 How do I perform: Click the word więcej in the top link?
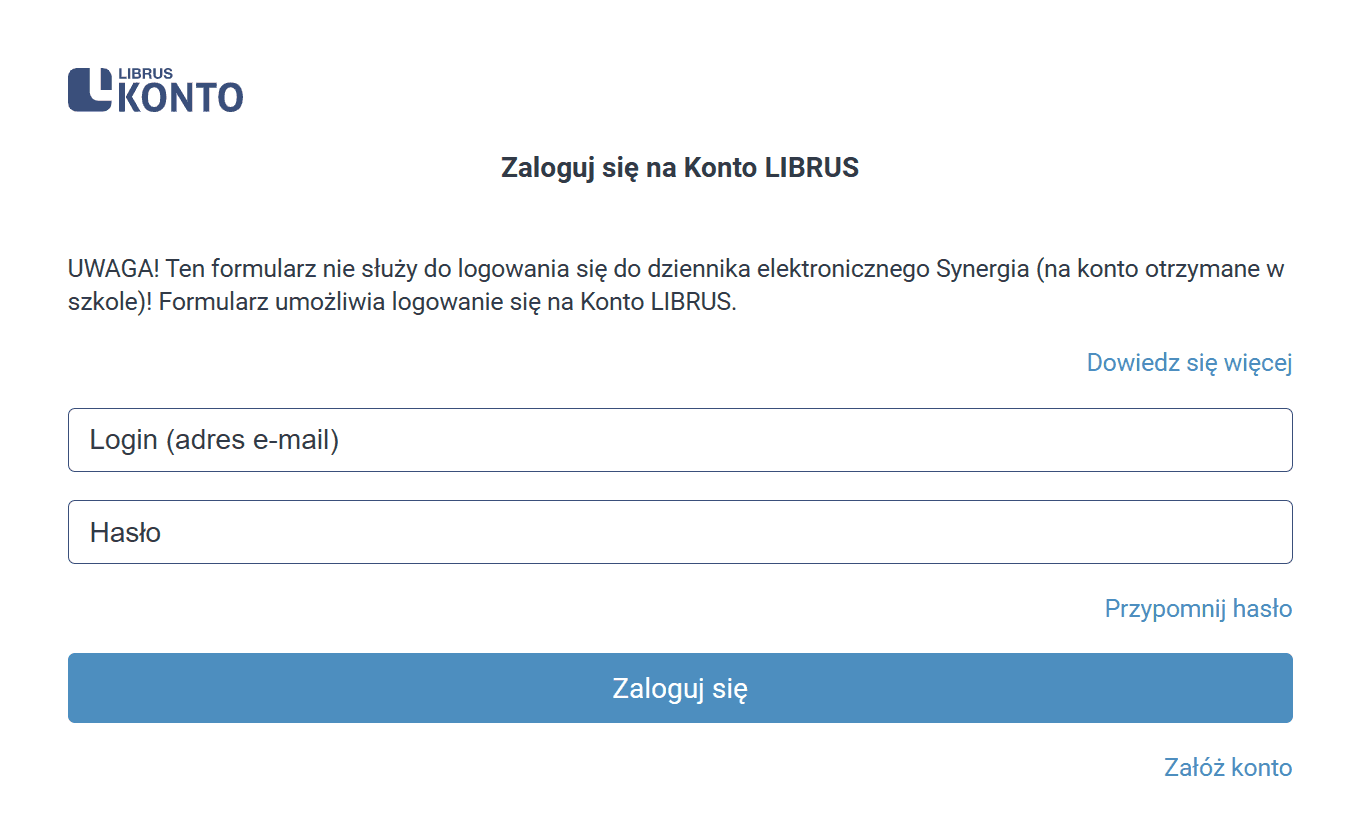pos(1258,362)
